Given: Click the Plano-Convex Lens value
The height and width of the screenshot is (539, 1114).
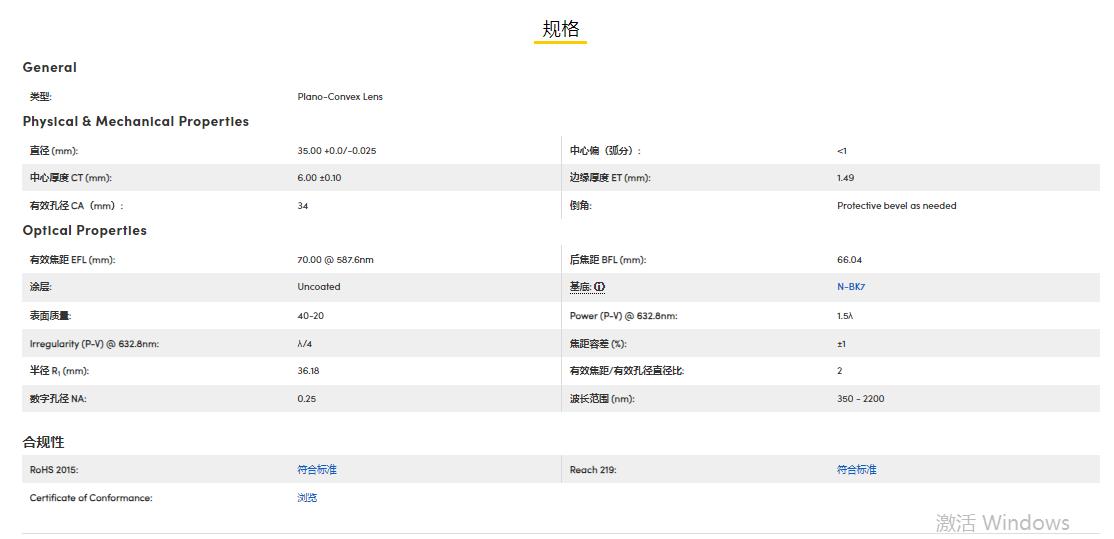Looking at the screenshot, I should [340, 97].
